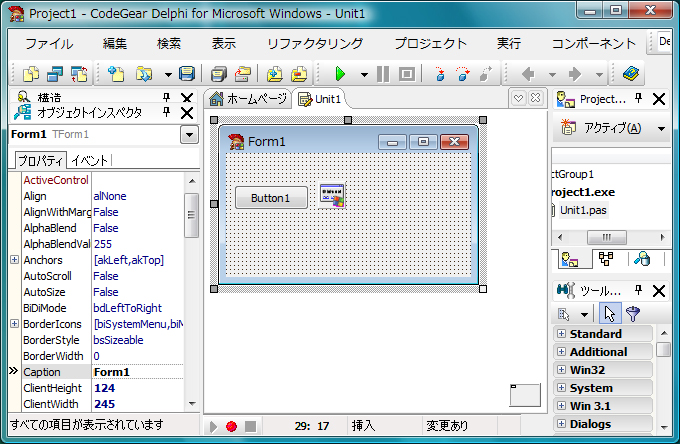Switch to the イベント tab
Image resolution: width=680 pixels, height=444 pixels.
click(x=89, y=160)
